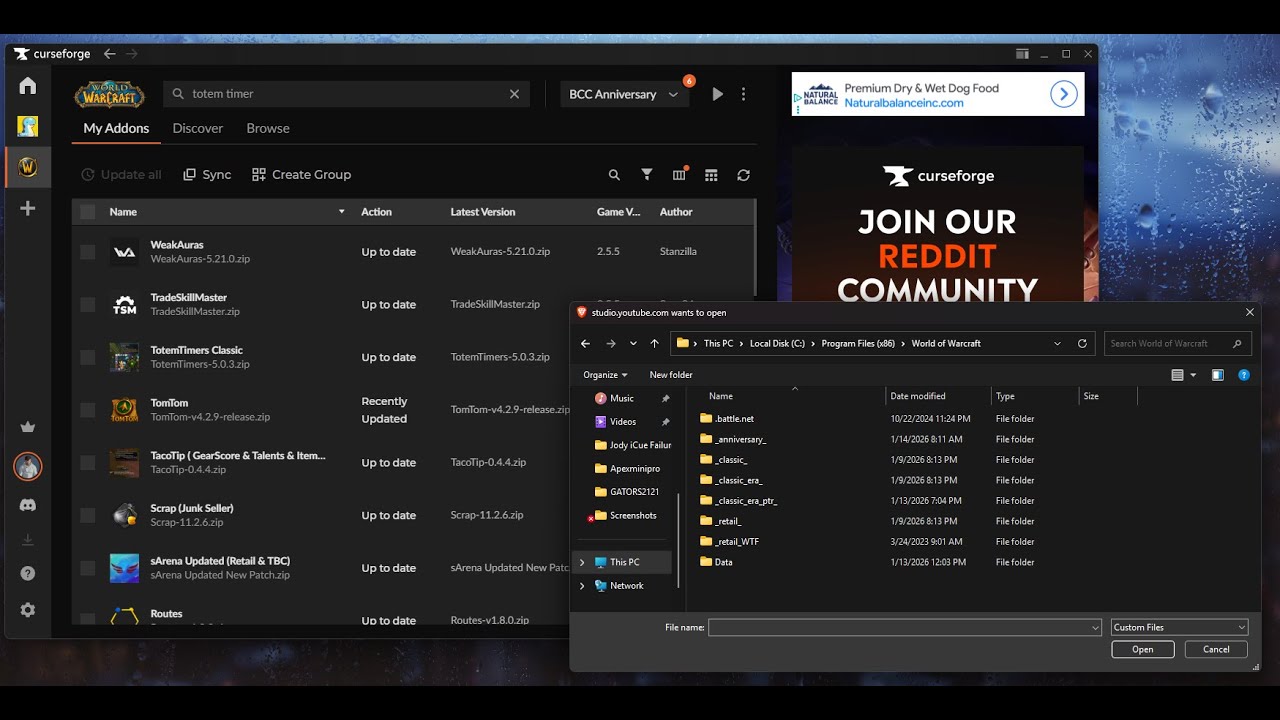Click Update all button
Viewport: 1280px width, 720px height.
click(x=121, y=175)
